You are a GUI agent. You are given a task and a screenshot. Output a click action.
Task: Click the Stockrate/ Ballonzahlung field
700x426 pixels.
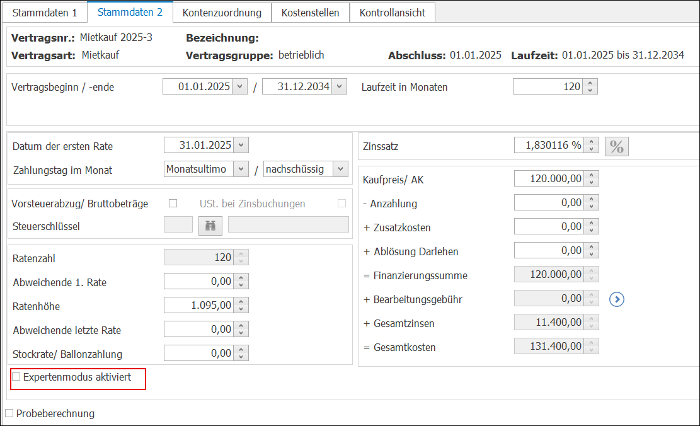[x=199, y=353]
